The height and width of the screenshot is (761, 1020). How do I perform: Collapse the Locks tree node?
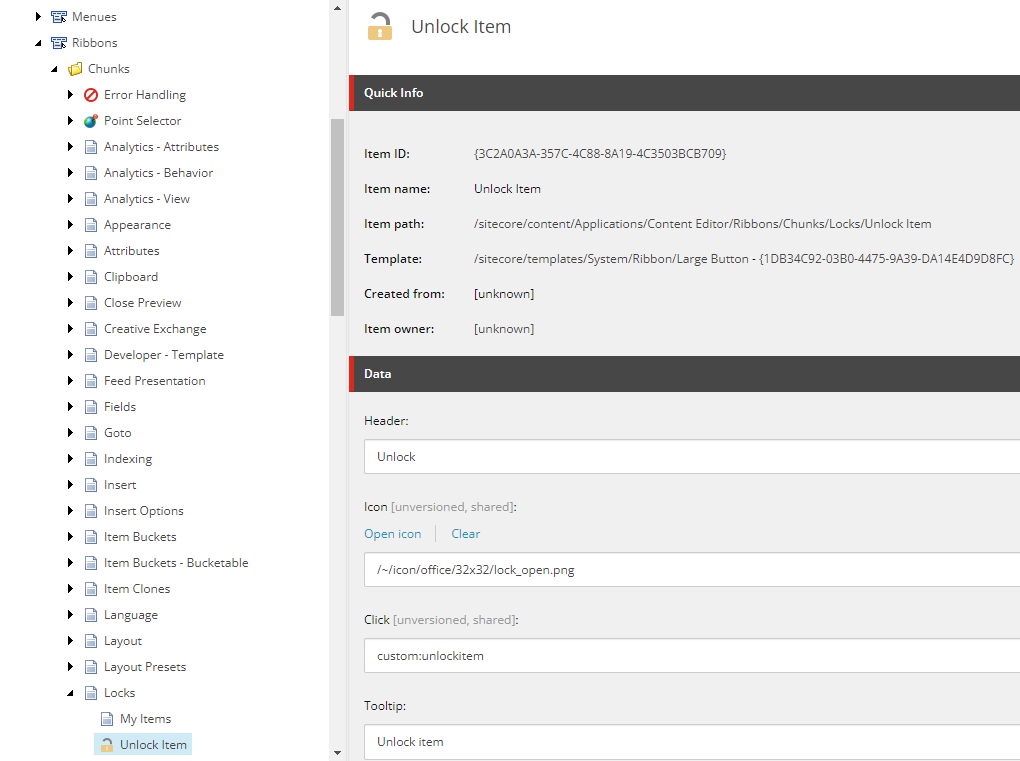(x=71, y=693)
